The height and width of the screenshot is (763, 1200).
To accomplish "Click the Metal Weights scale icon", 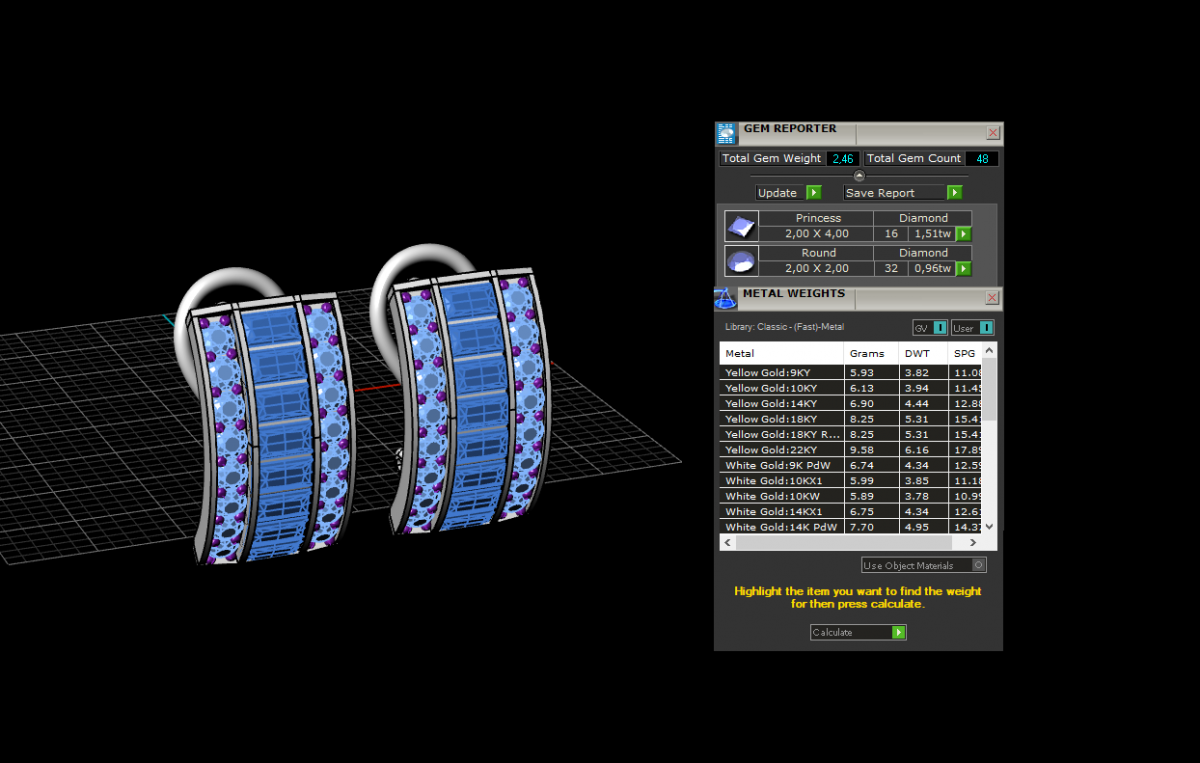I will (x=725, y=298).
